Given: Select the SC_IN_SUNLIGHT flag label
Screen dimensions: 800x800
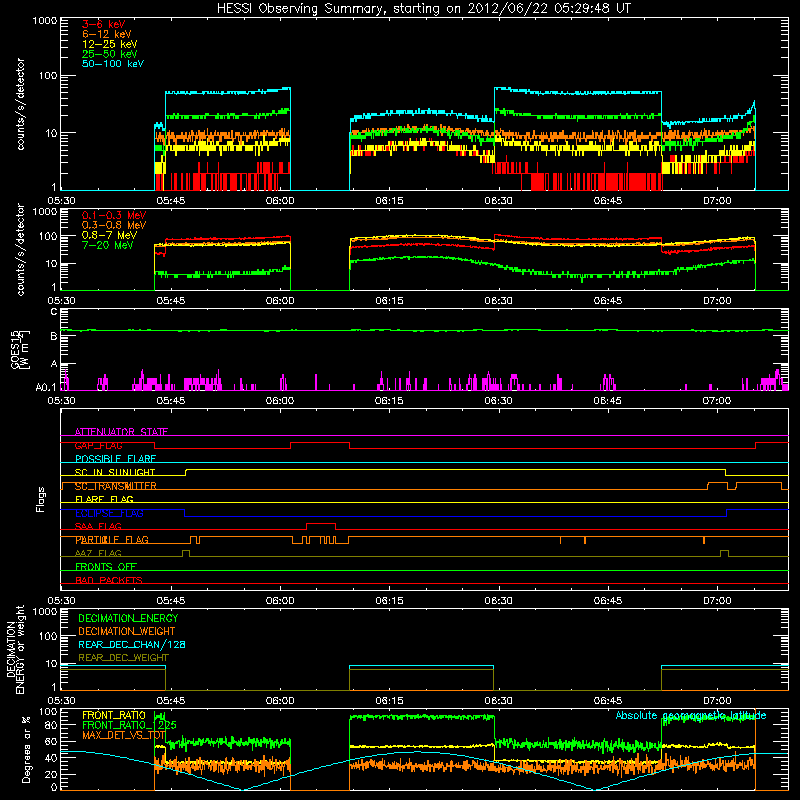Looking at the screenshot, I should [x=115, y=472].
